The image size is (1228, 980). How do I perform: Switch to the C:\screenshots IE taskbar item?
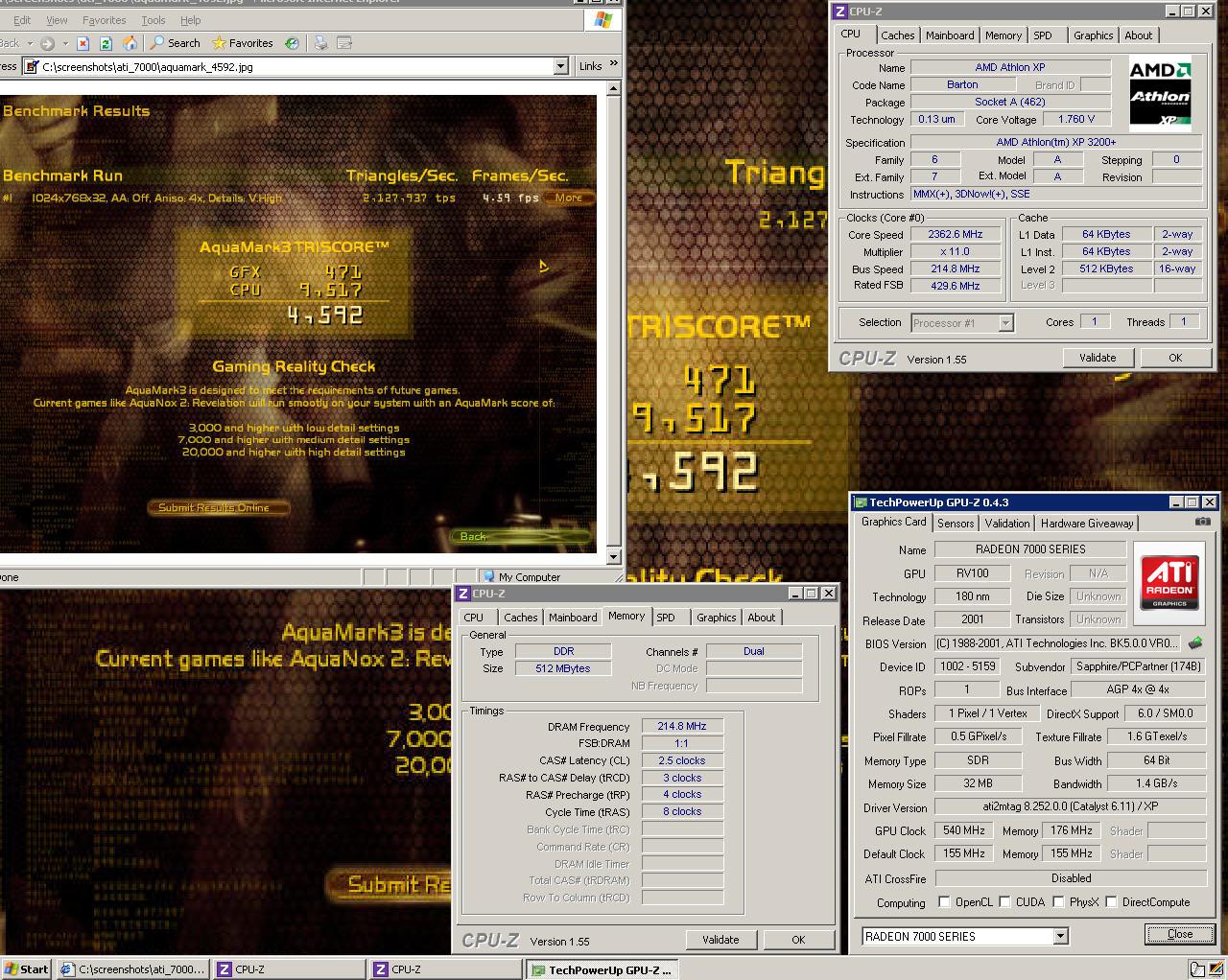(132, 969)
